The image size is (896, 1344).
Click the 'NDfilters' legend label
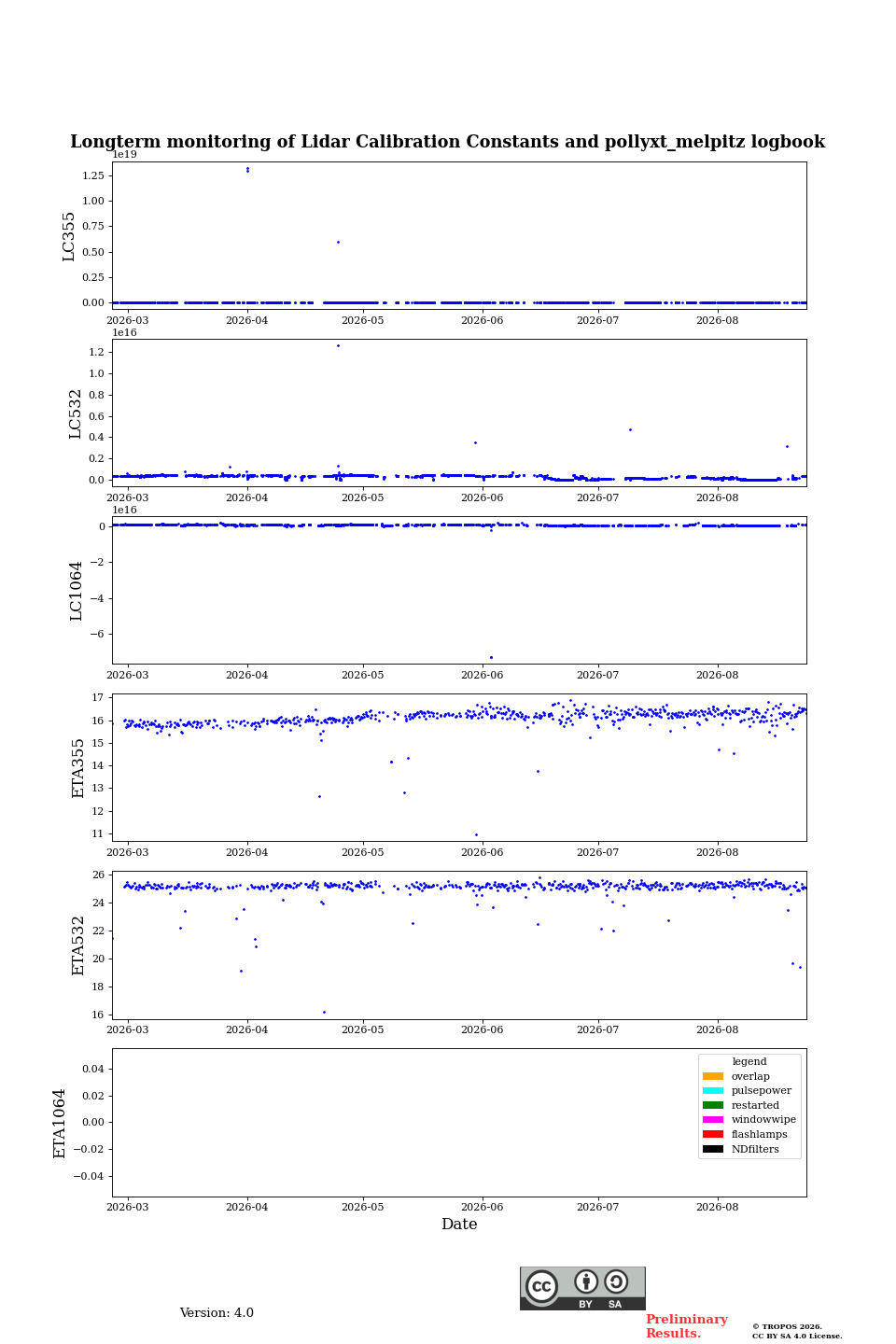click(755, 1149)
